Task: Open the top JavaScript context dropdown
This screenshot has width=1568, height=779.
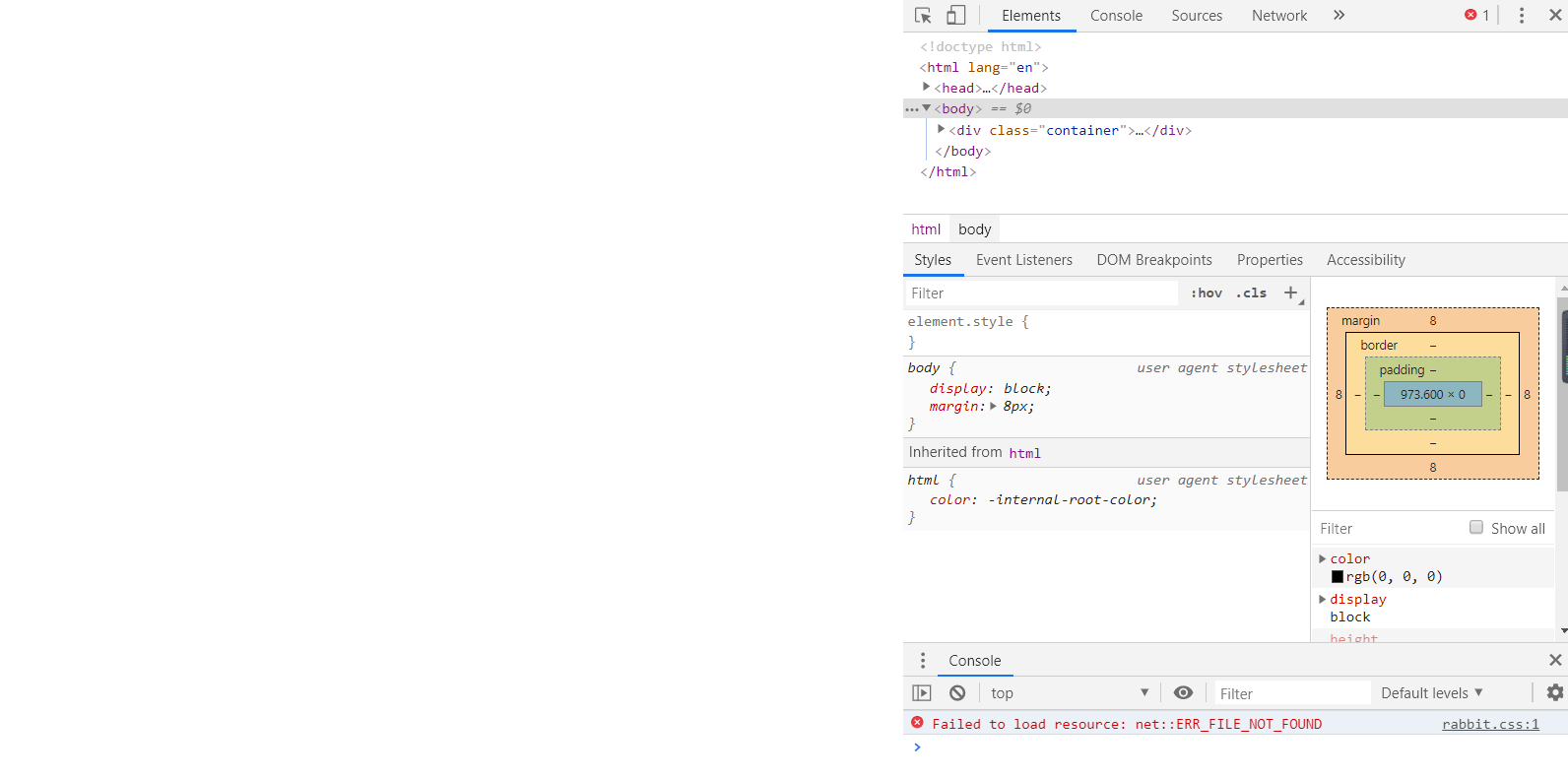Action: [1070, 693]
